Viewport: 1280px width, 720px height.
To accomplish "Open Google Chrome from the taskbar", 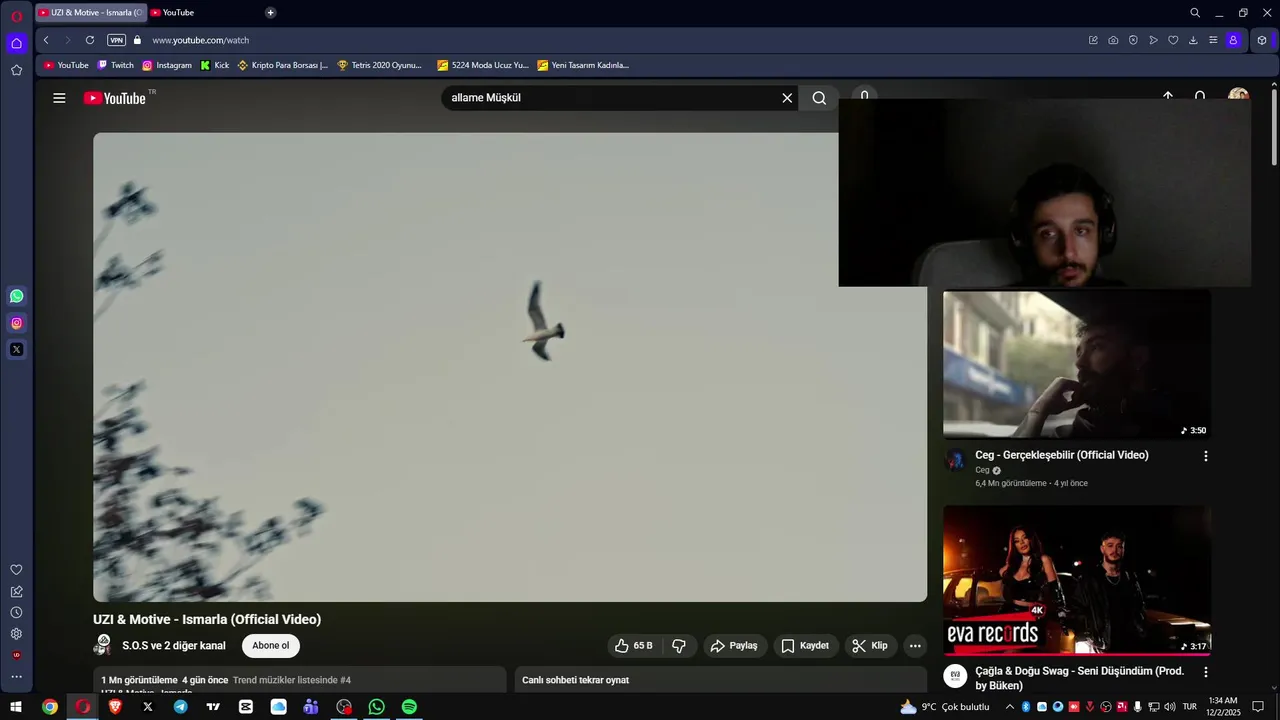I will click(50, 706).
